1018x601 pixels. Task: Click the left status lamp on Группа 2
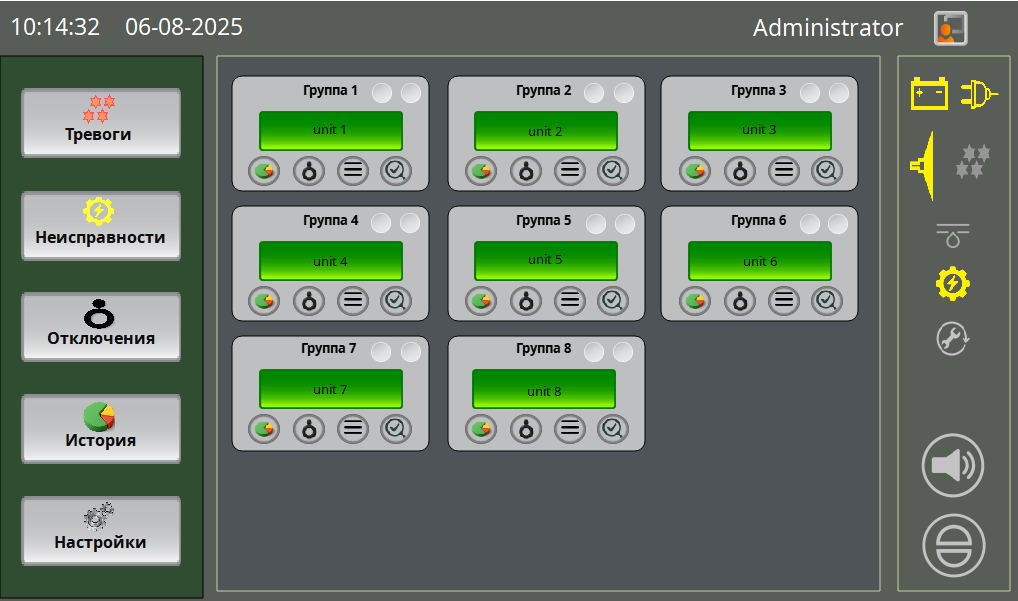click(x=594, y=92)
